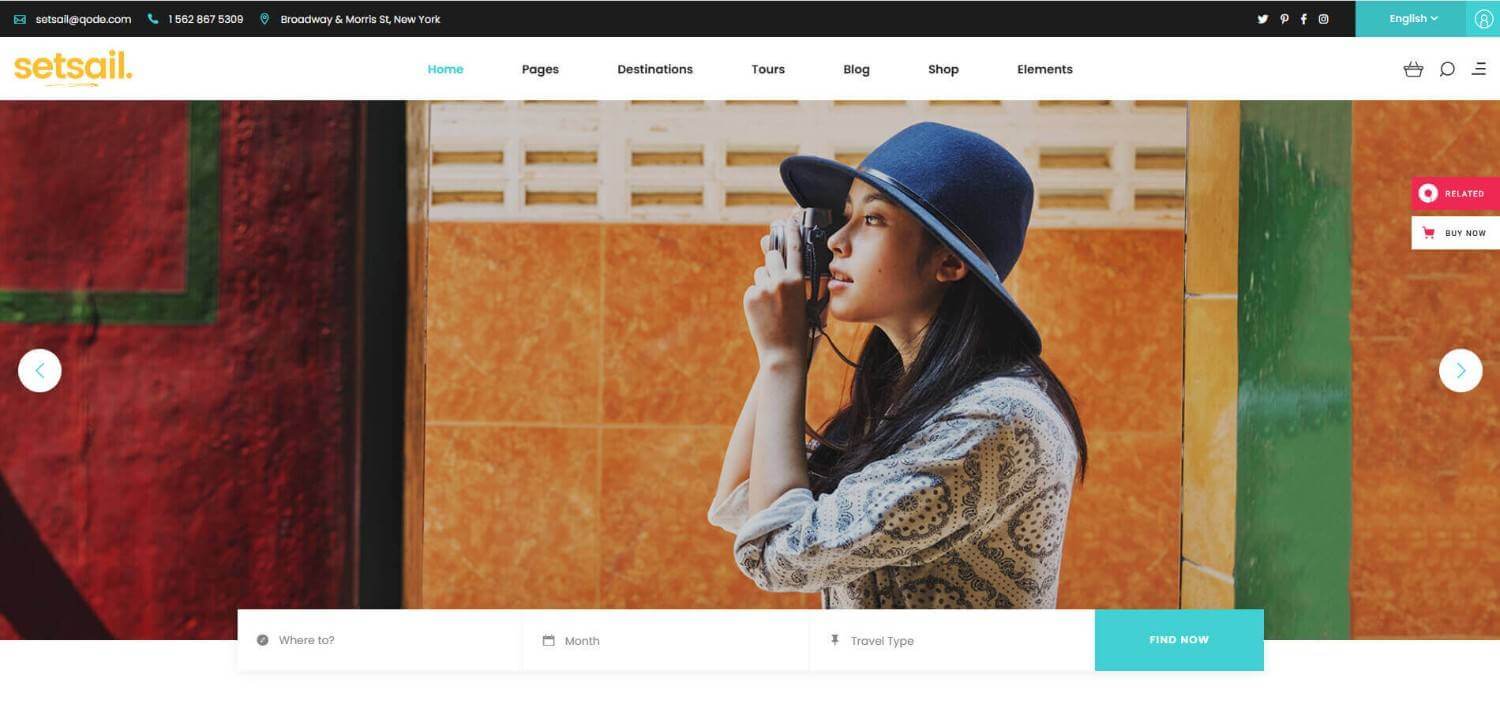Open the Month selector in search bar
1500x723 pixels.
[x=580, y=640]
